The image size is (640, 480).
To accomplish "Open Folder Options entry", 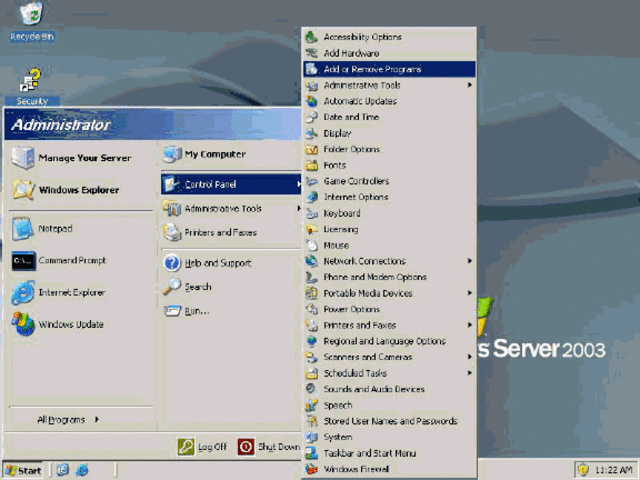I will pos(389,149).
